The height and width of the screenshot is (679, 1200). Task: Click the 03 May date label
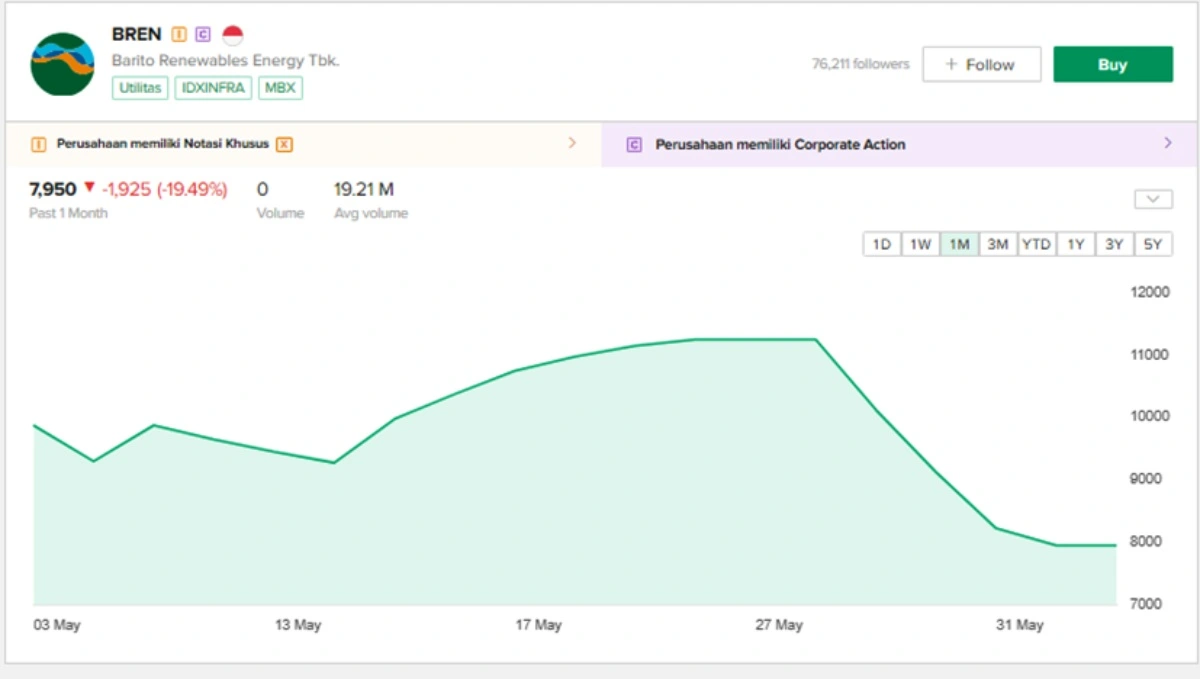[x=57, y=625]
